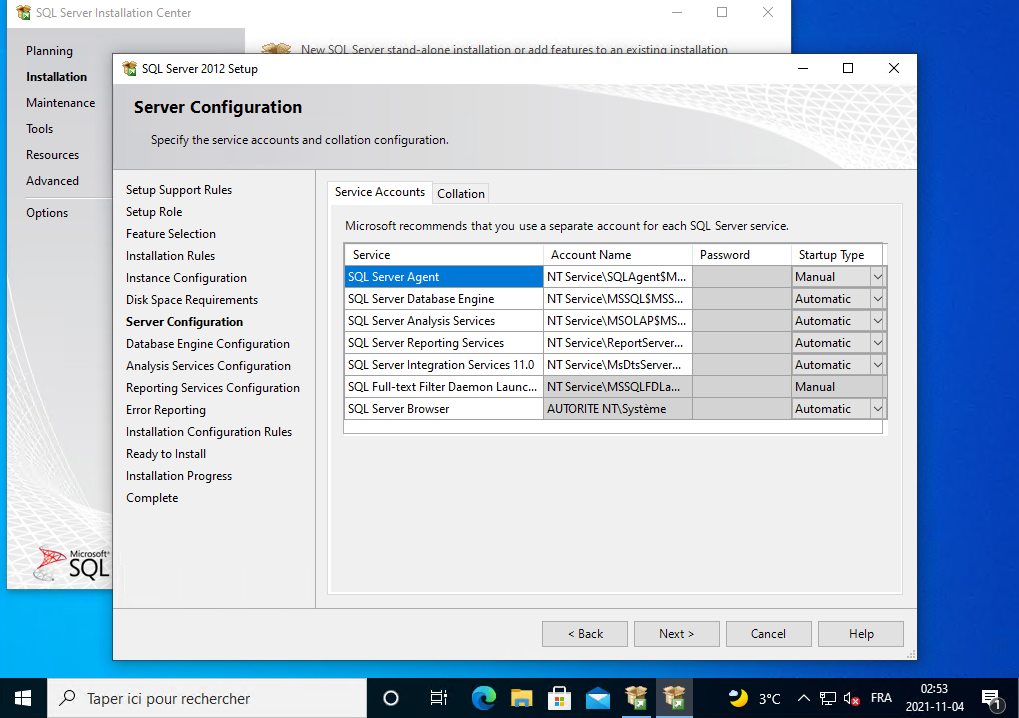Click the Next button
Screen dimensions: 1019x718
coord(676,634)
